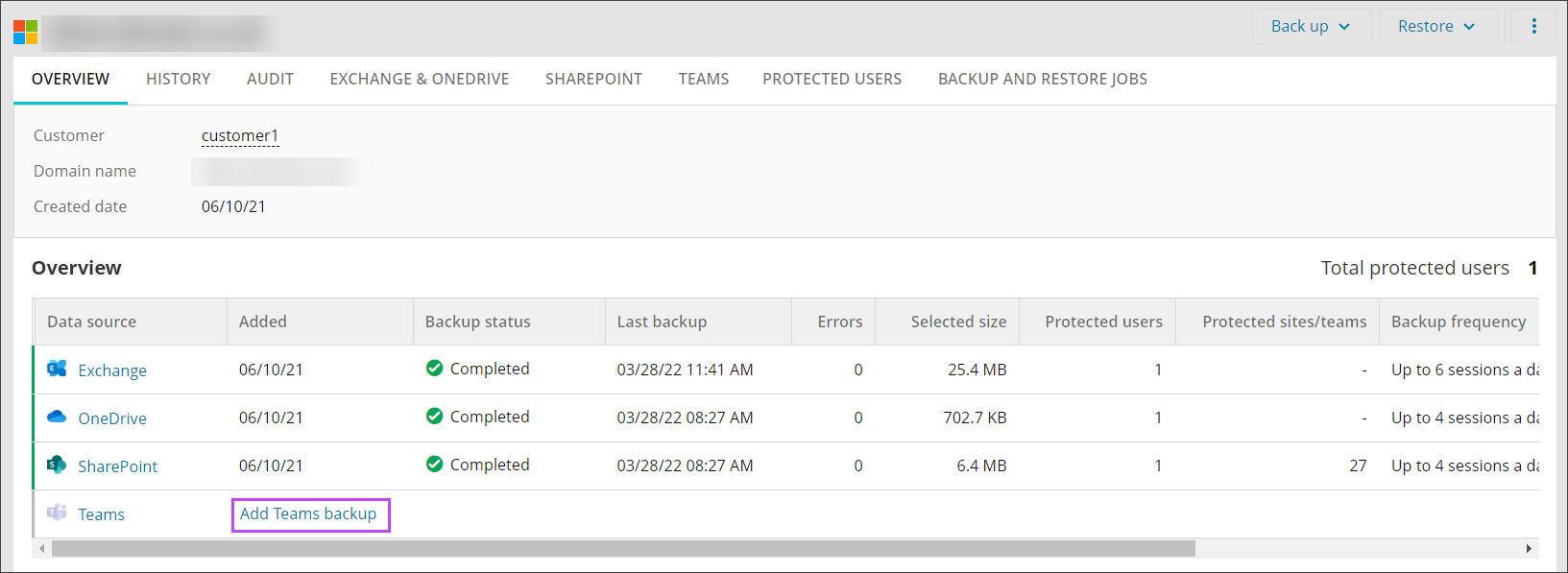This screenshot has width=1568, height=573.
Task: Open the OneDrive data source link
Action: pos(112,418)
